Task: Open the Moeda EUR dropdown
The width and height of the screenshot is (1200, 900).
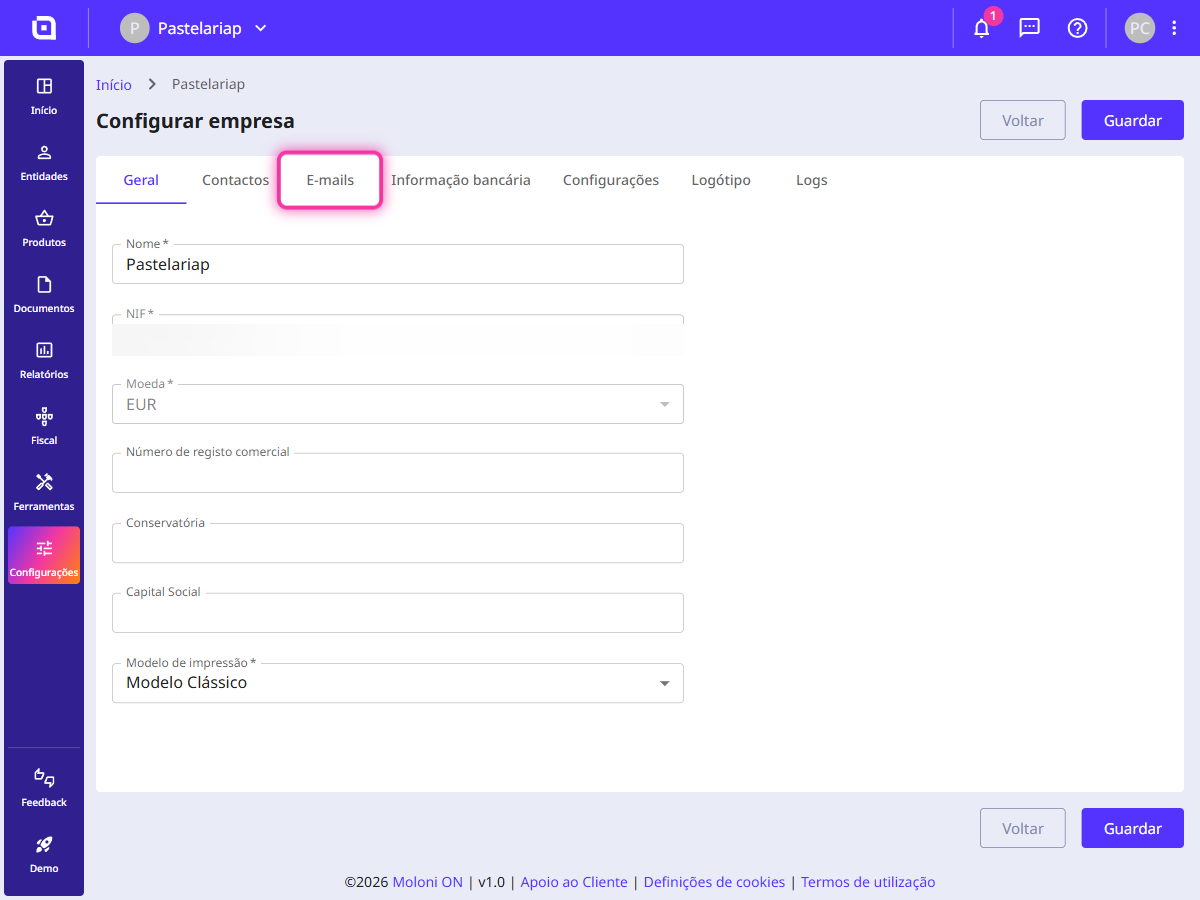Action: 398,405
